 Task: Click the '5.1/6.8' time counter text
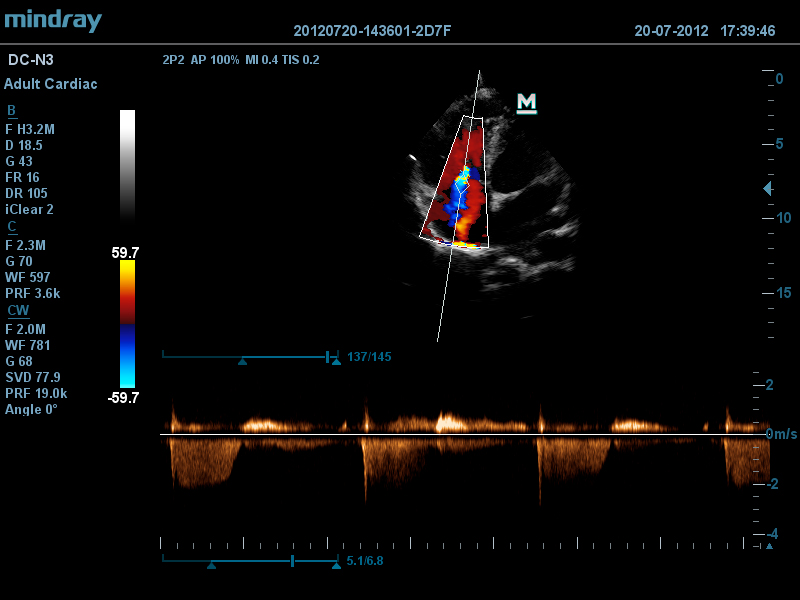365,561
